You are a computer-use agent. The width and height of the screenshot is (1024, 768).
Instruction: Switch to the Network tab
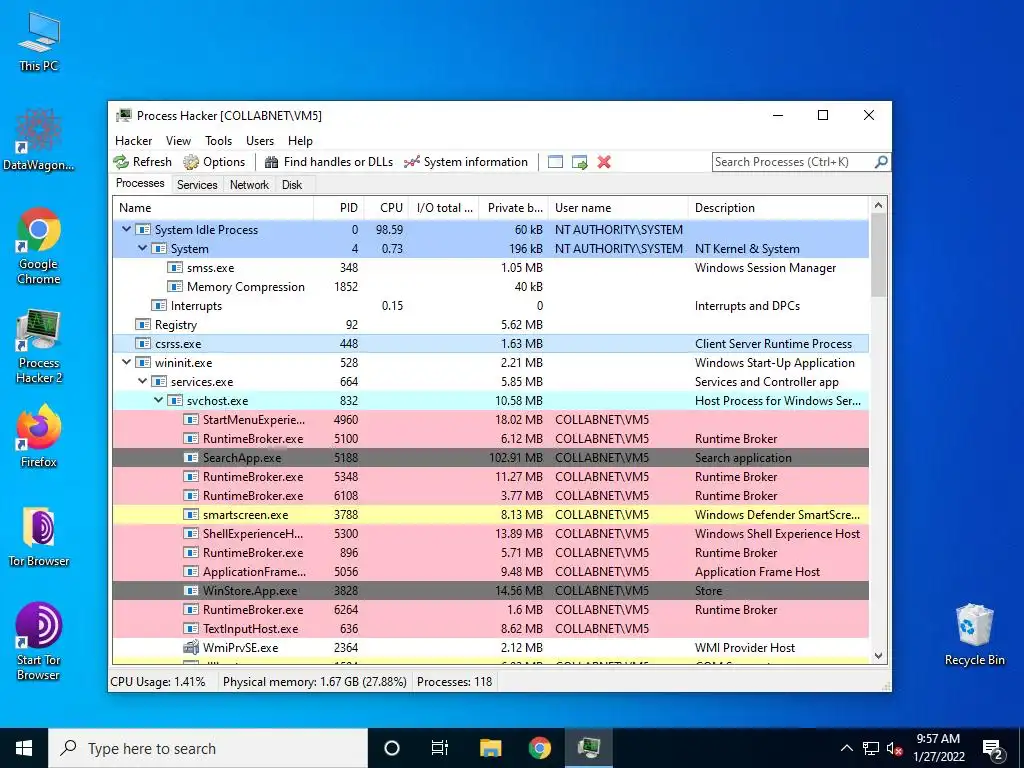(x=249, y=185)
